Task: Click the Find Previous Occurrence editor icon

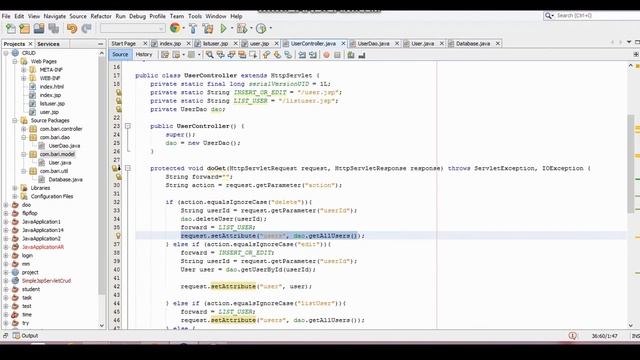Action: coord(220,55)
